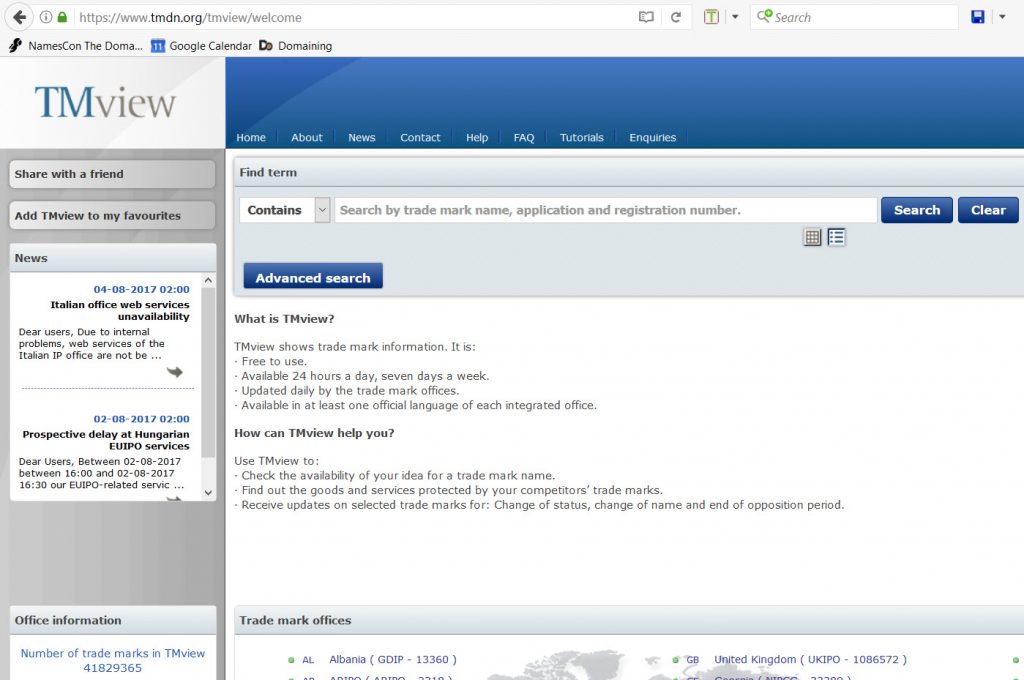Select Albania (GDIP - 13360) office
The image size is (1024, 680).
(x=392, y=660)
